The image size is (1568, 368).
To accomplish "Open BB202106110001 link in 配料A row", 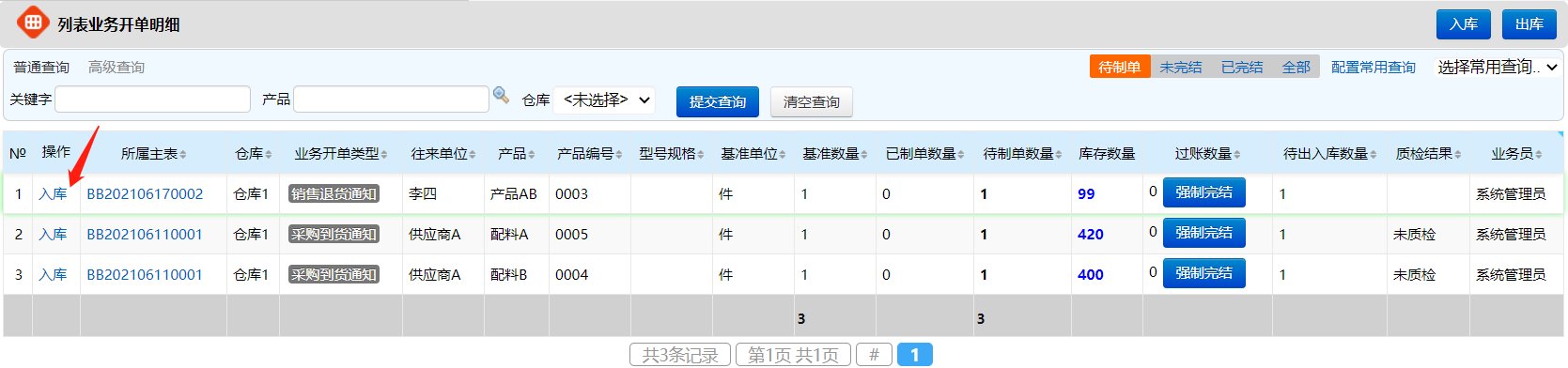I will pyautogui.click(x=145, y=235).
